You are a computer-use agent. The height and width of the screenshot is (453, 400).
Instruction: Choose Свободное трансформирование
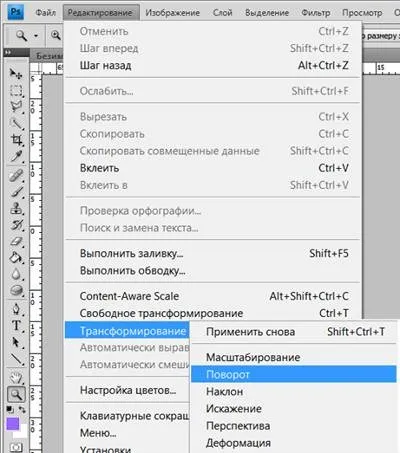(213, 313)
